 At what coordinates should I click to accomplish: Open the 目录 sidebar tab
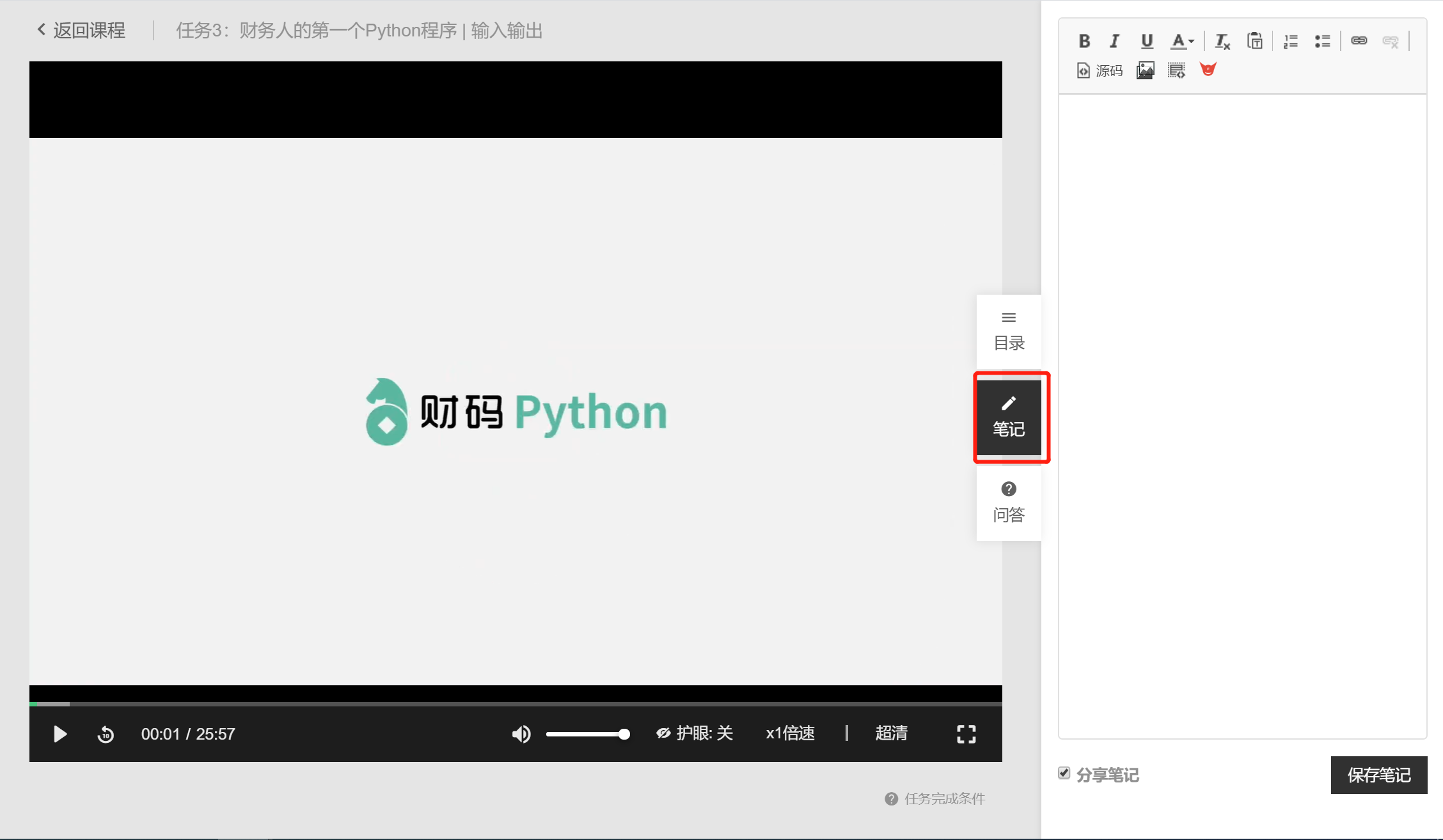tap(1009, 331)
